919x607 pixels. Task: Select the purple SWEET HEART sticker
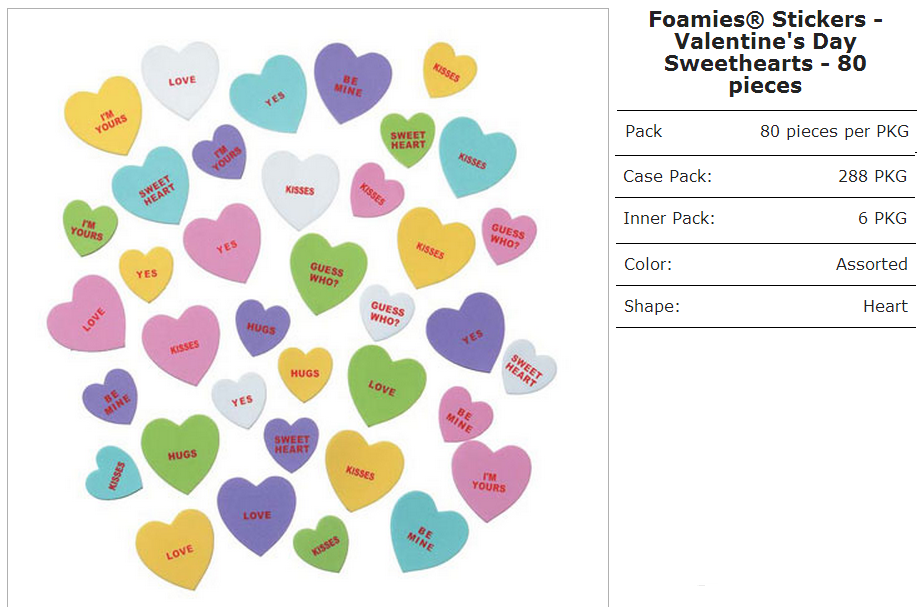pyautogui.click(x=291, y=444)
